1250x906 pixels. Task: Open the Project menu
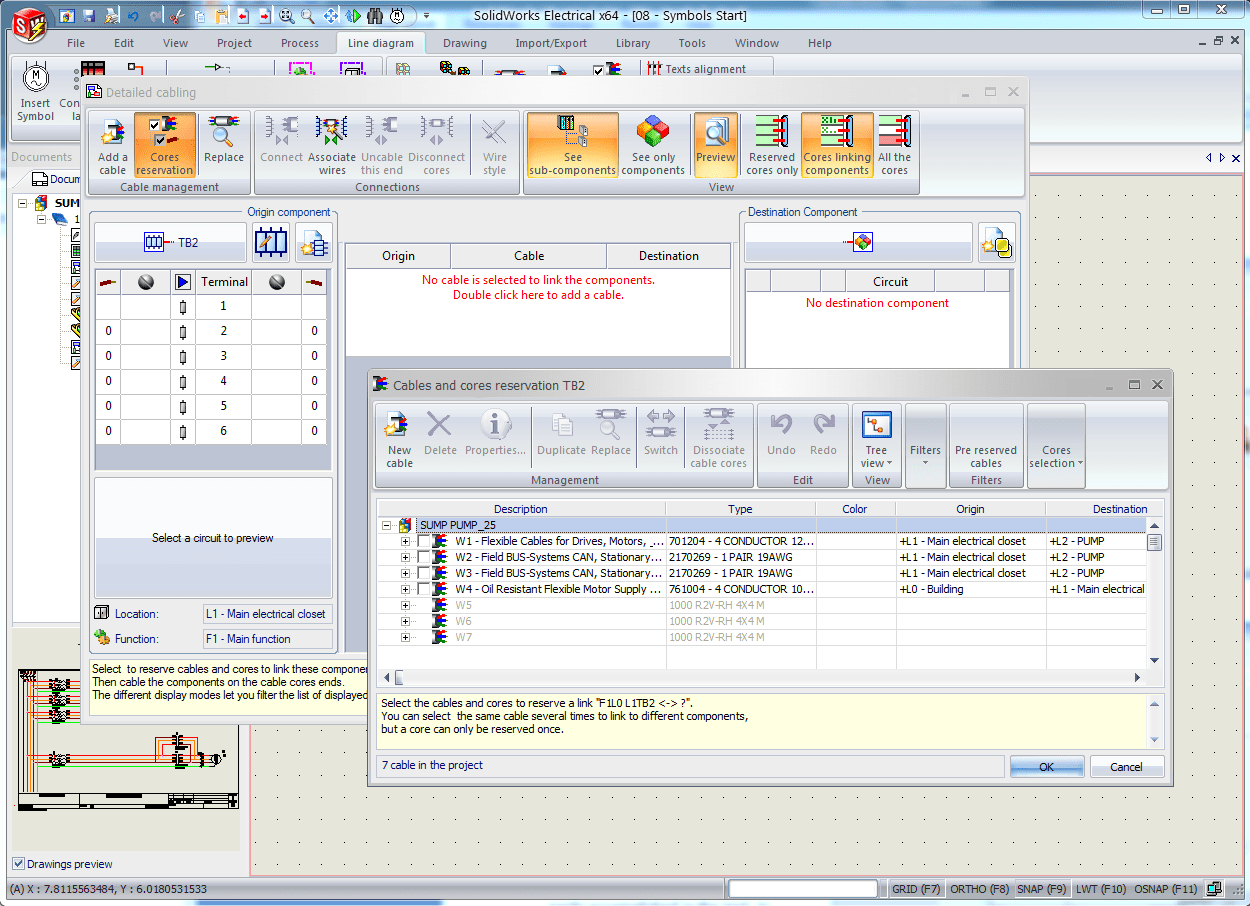(x=235, y=43)
